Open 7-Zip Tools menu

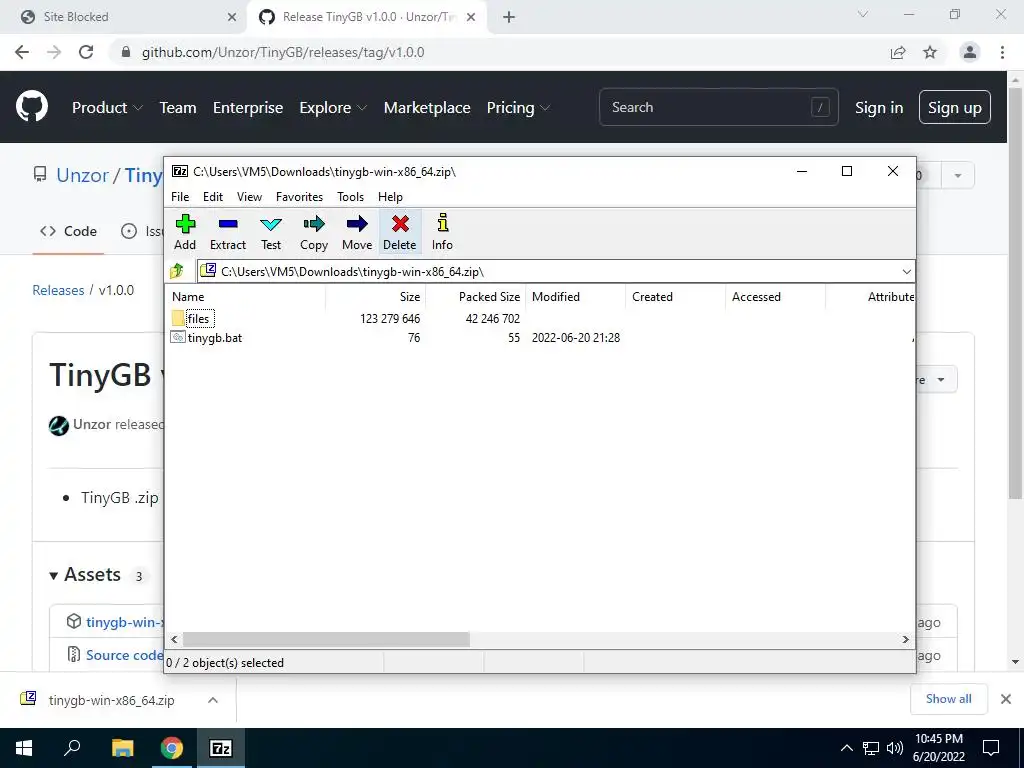pyautogui.click(x=350, y=197)
